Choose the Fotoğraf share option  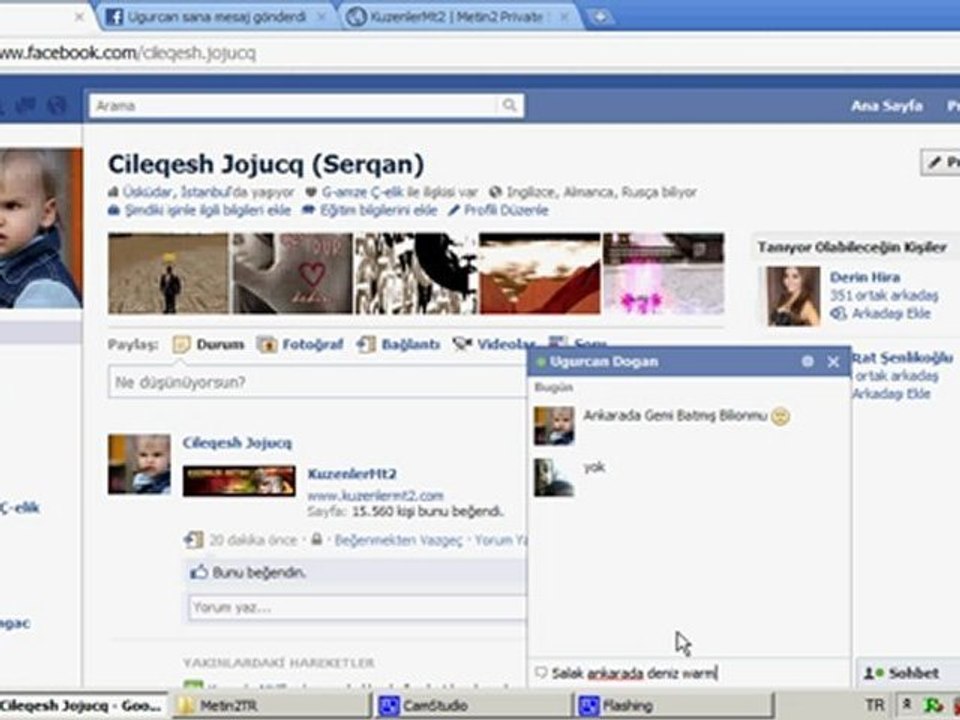(x=300, y=345)
